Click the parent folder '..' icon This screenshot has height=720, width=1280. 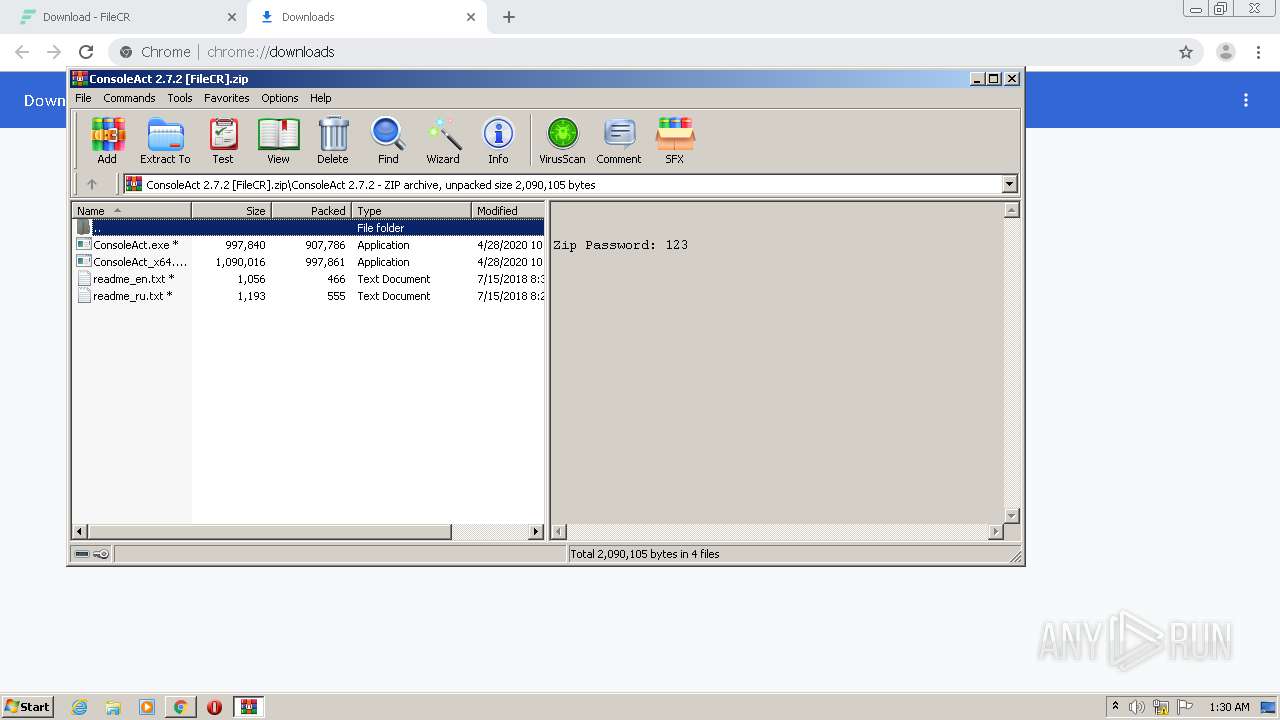coord(84,228)
